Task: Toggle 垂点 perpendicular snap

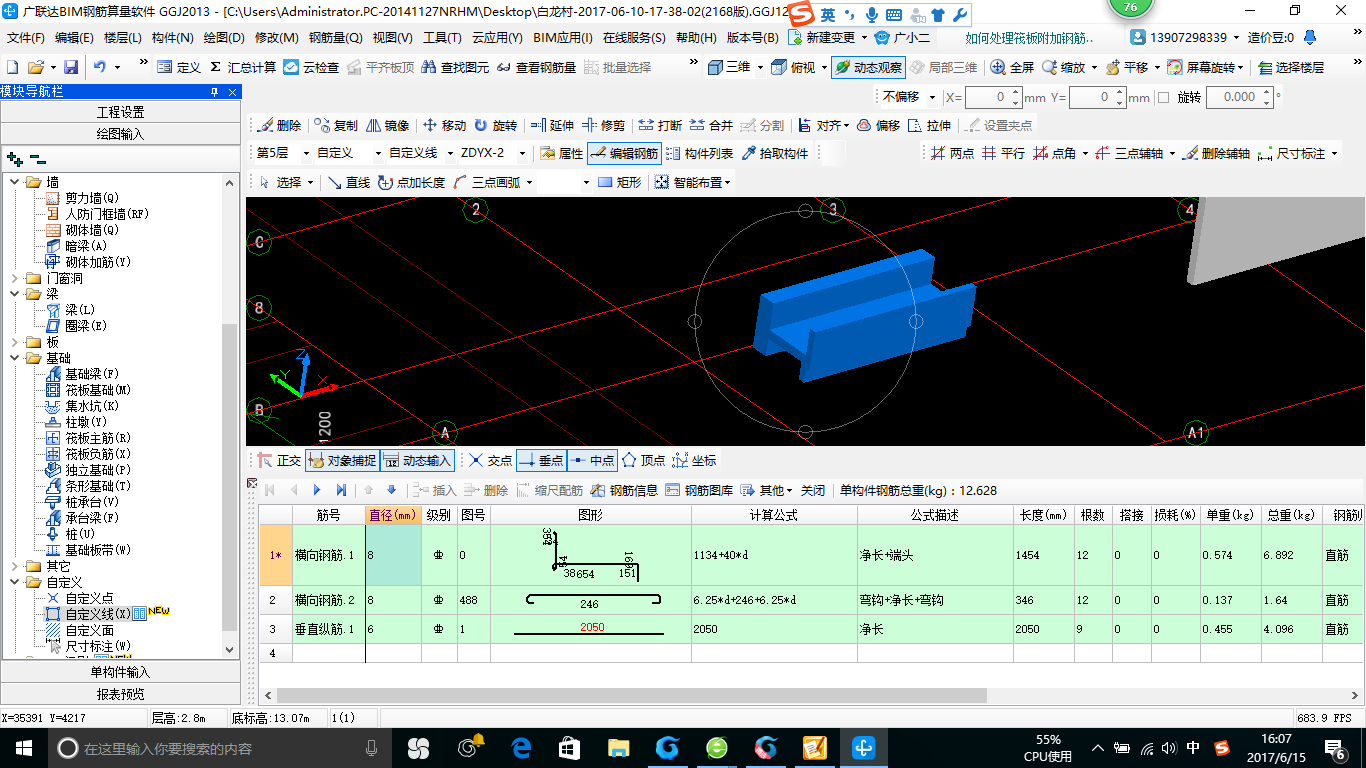Action: click(x=541, y=460)
